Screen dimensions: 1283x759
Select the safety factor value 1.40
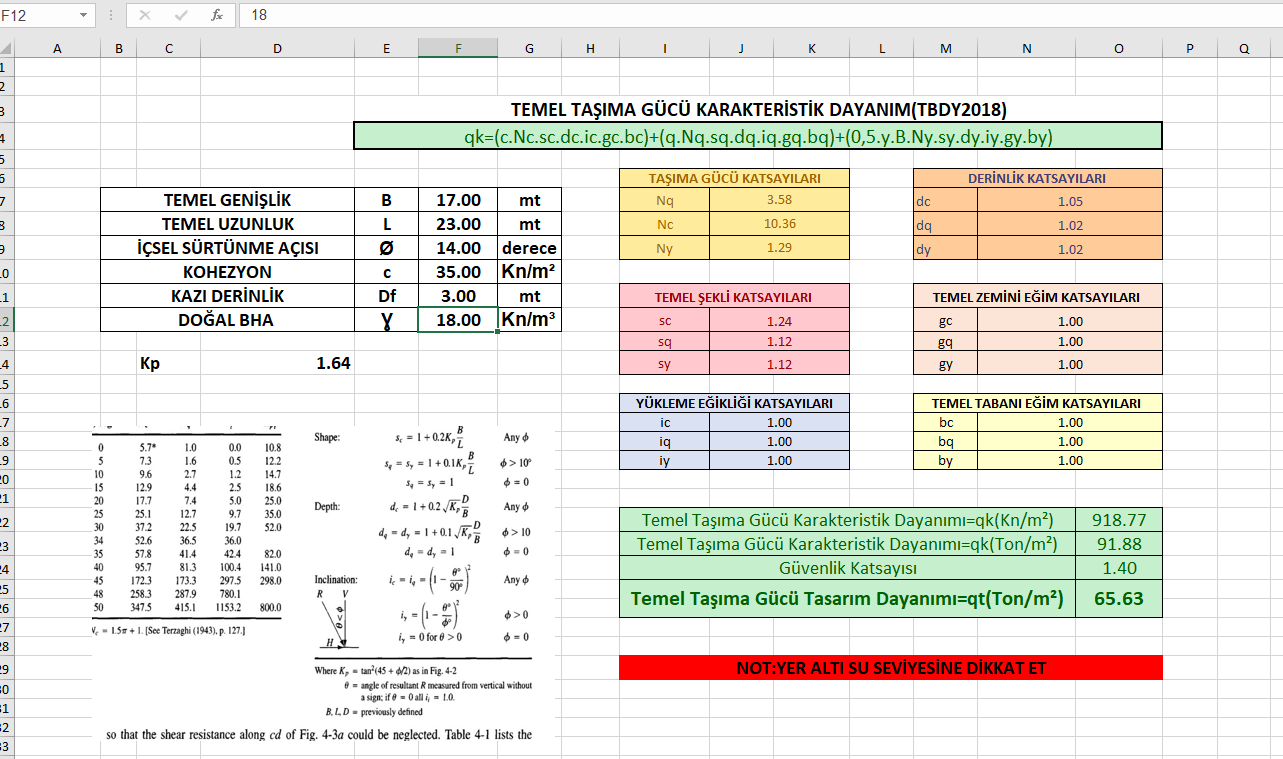1119,568
